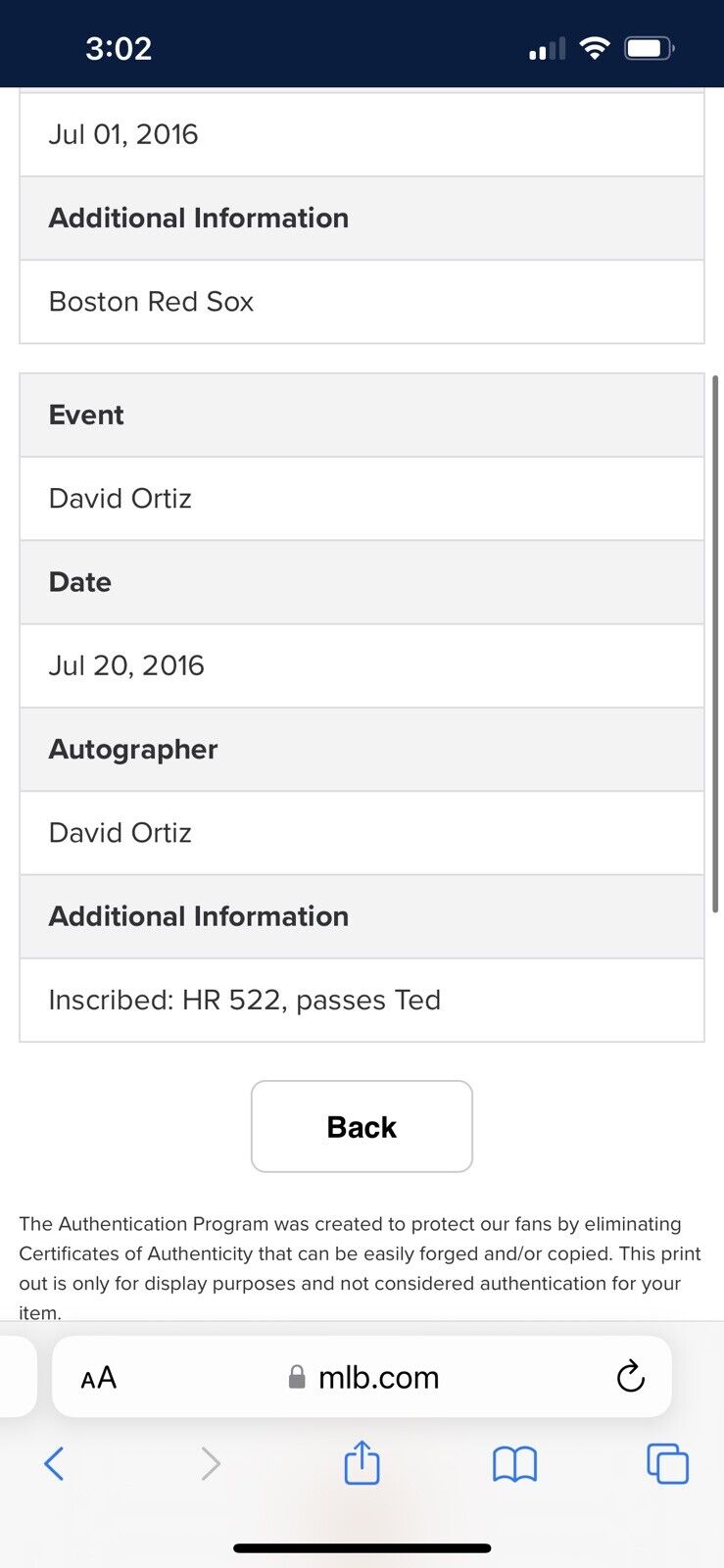Tap the browser forward arrow
Viewport: 724px width, 1568px height.
pos(211,1464)
